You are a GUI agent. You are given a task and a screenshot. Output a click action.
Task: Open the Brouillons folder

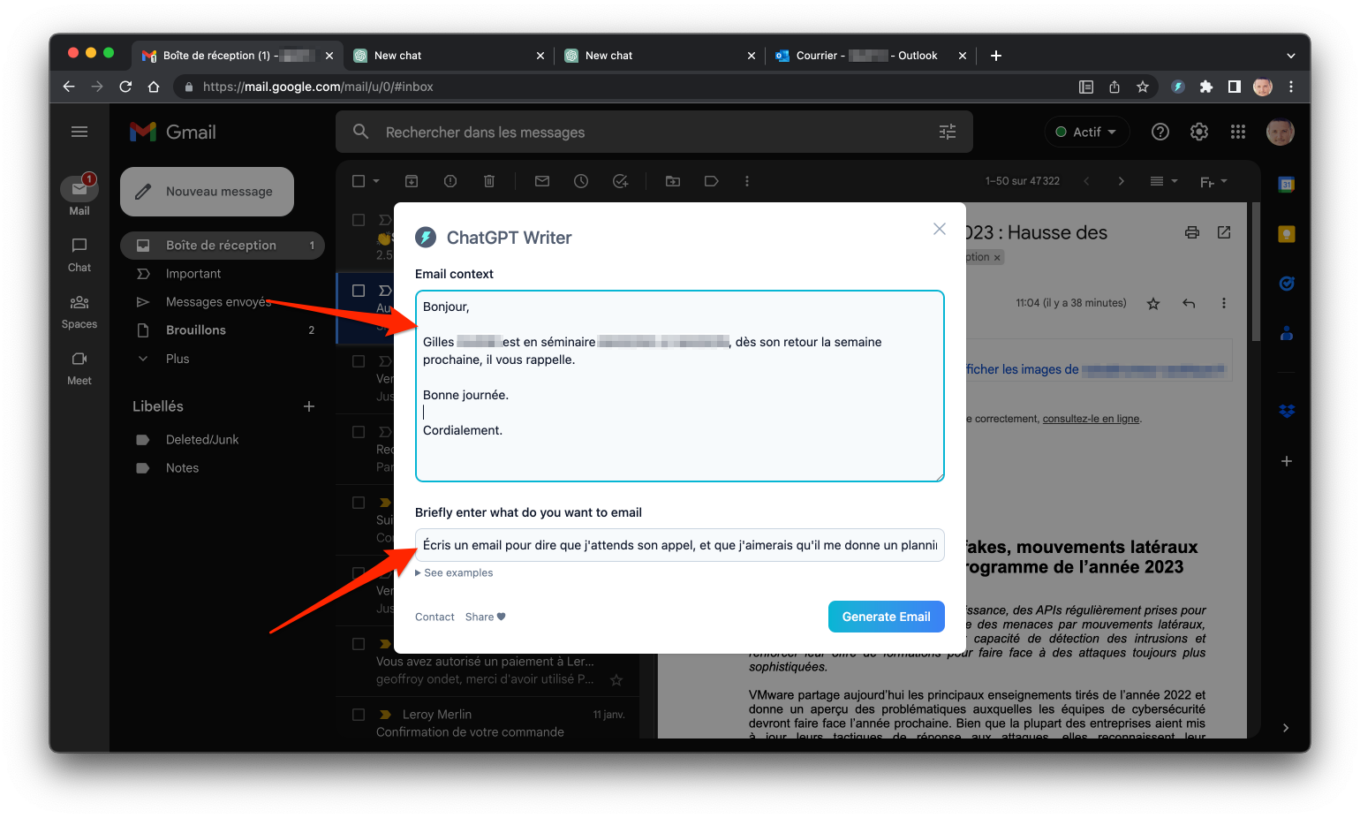[x=196, y=330]
